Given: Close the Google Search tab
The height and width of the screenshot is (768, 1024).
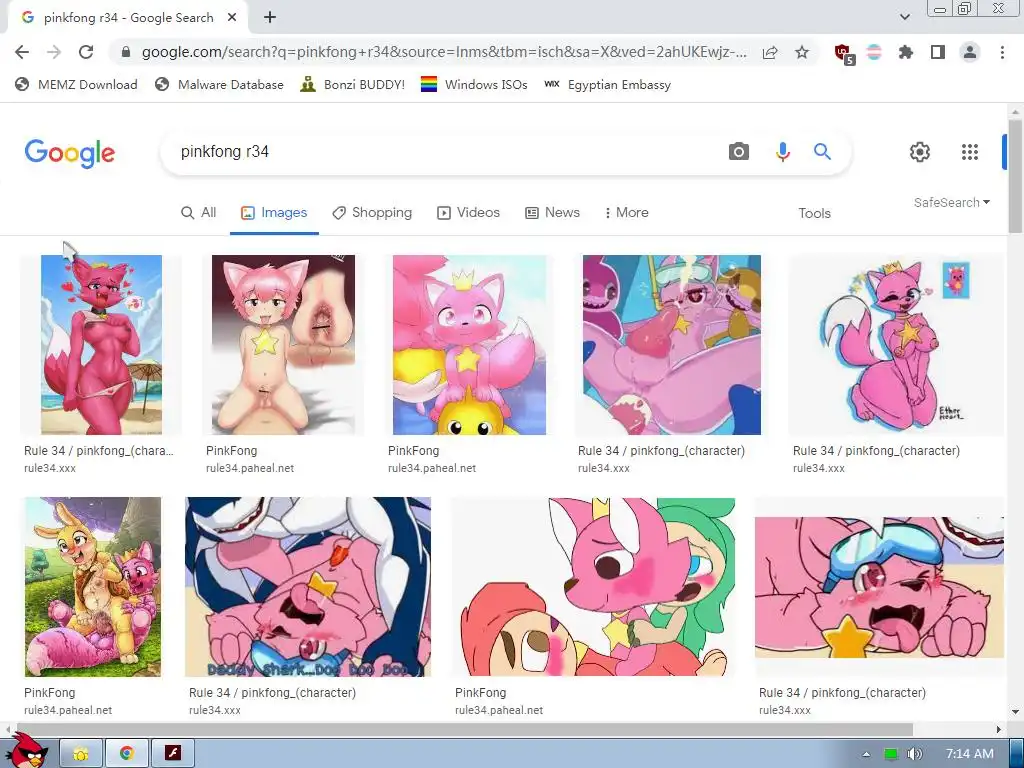Looking at the screenshot, I should (x=232, y=18).
